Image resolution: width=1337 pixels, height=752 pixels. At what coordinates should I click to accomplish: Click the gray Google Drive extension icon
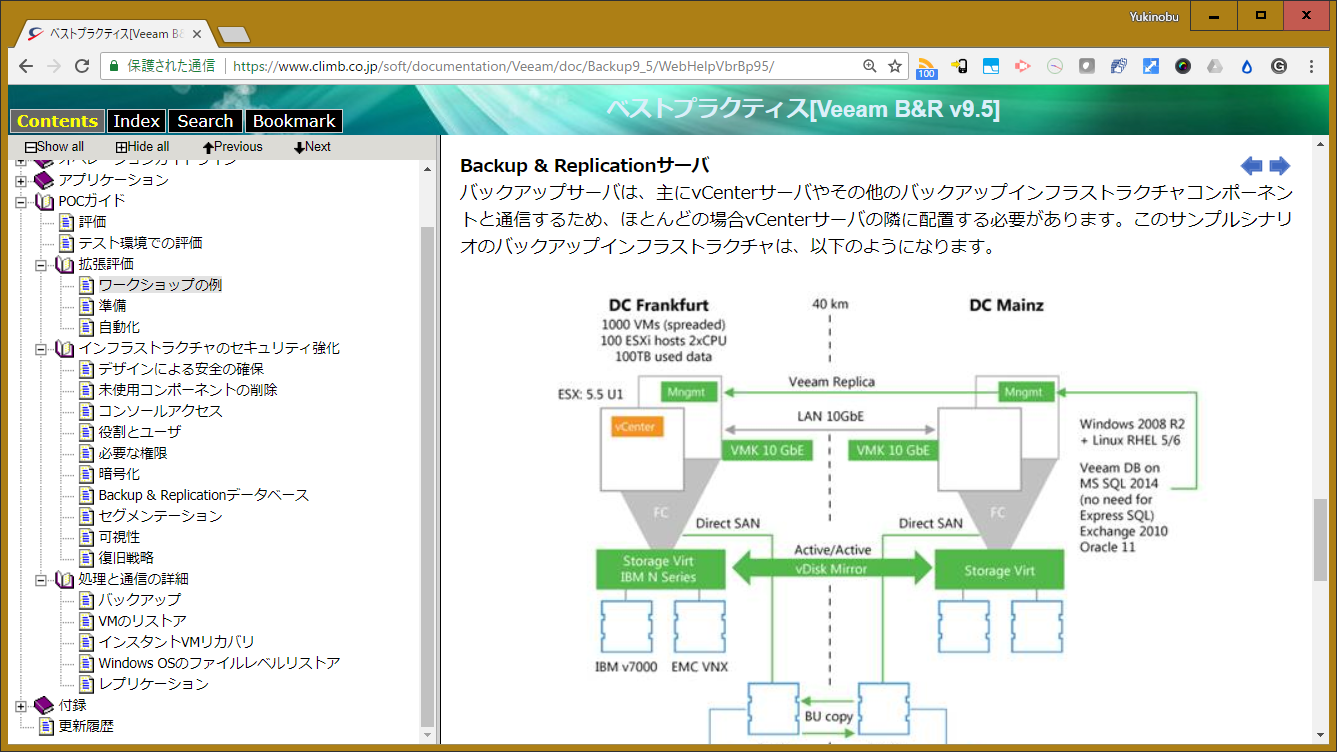tap(1215, 67)
